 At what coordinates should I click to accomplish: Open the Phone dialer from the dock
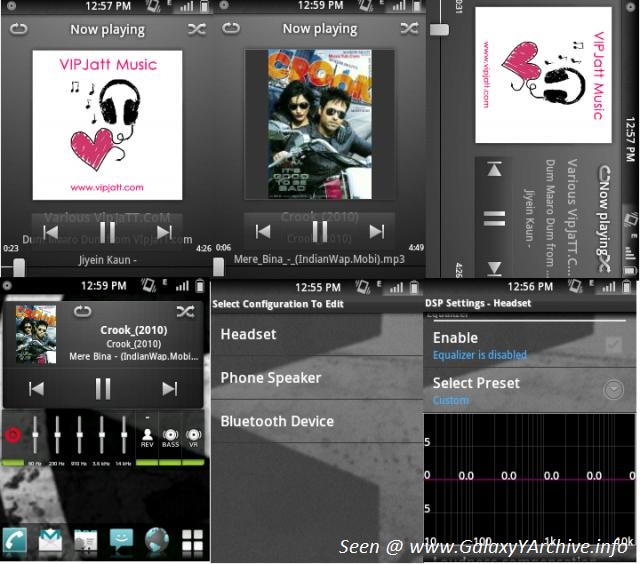tap(15, 542)
